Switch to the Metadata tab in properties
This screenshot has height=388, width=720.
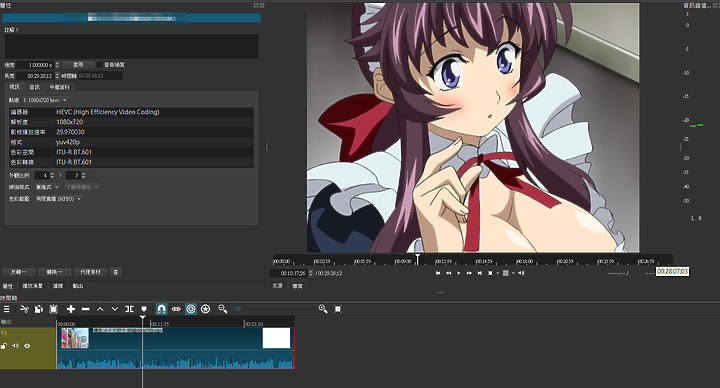(60, 87)
